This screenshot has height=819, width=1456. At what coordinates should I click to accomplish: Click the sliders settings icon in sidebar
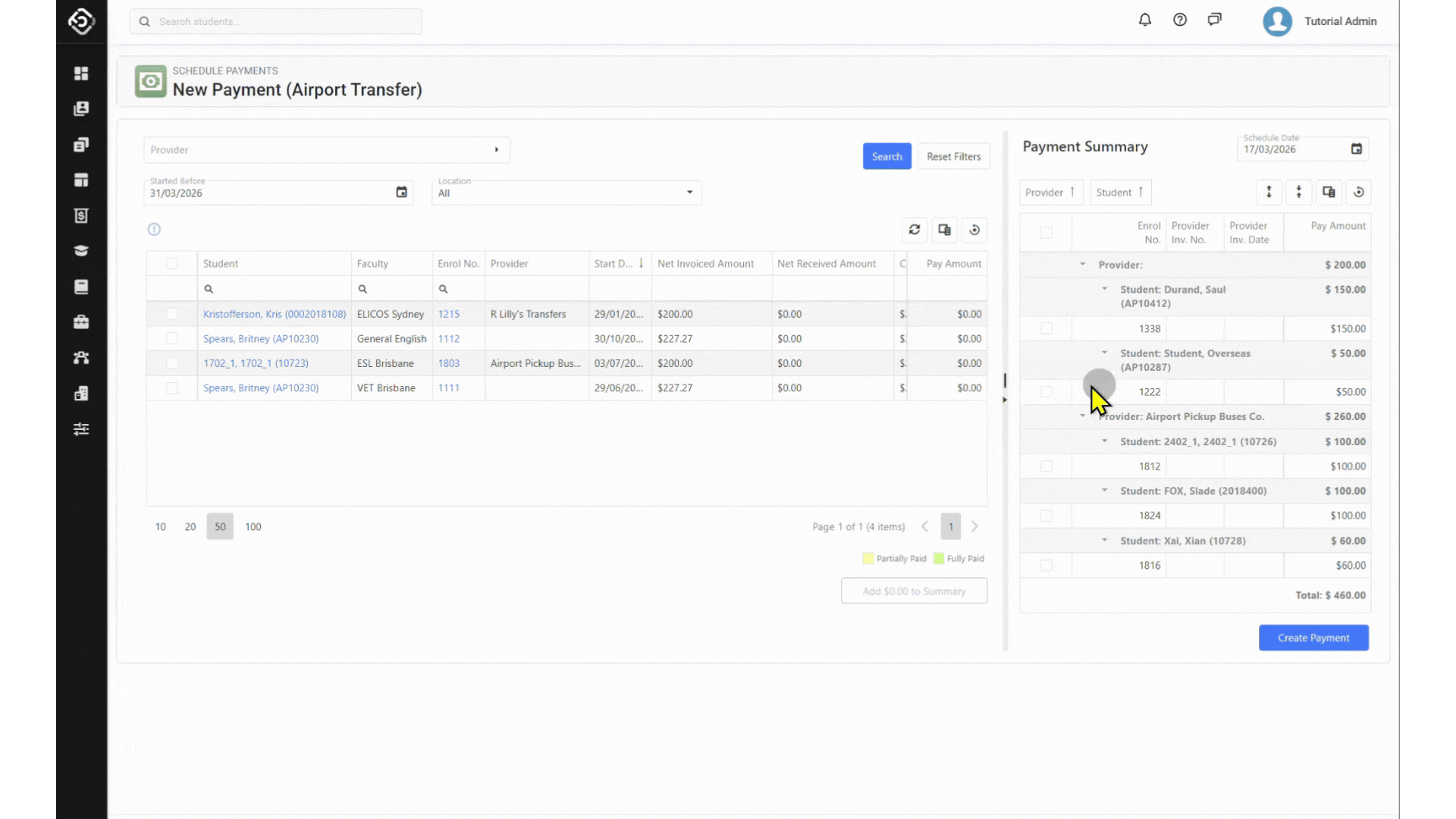[81, 429]
